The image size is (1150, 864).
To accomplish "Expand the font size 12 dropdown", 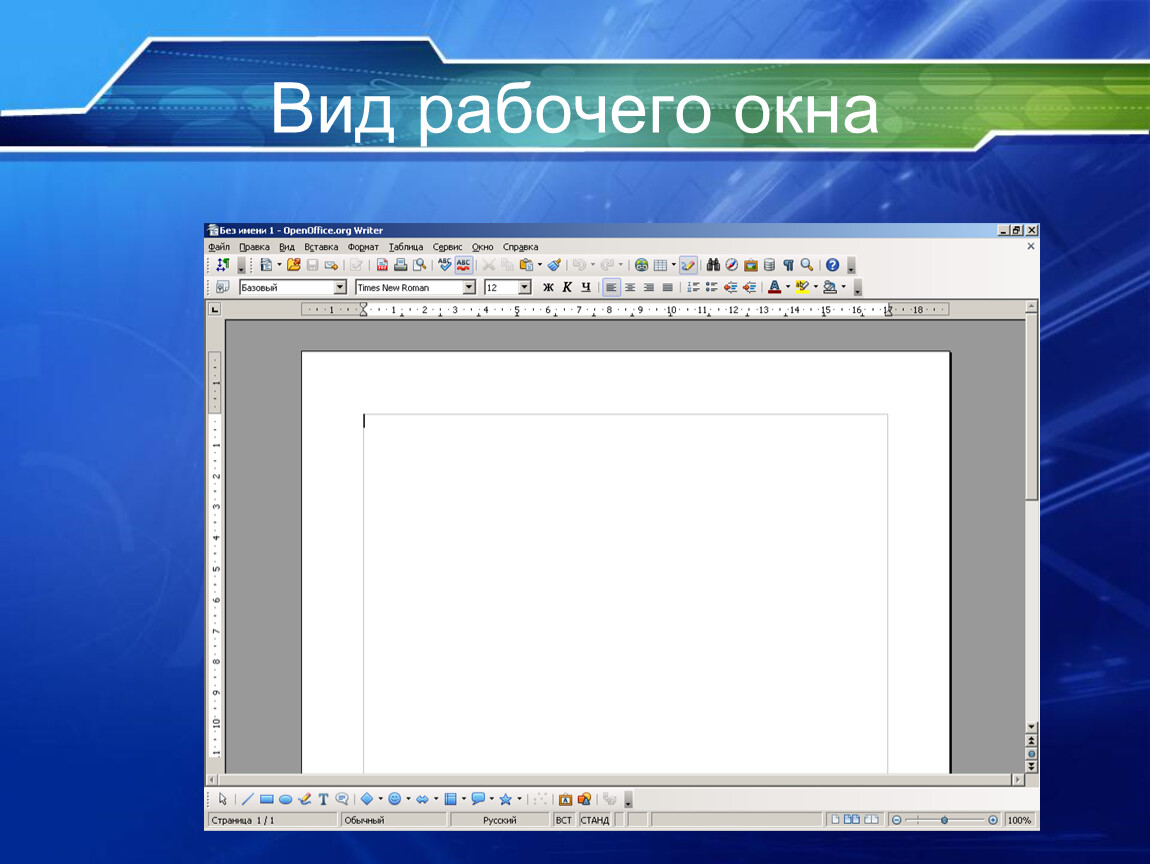I will [524, 287].
